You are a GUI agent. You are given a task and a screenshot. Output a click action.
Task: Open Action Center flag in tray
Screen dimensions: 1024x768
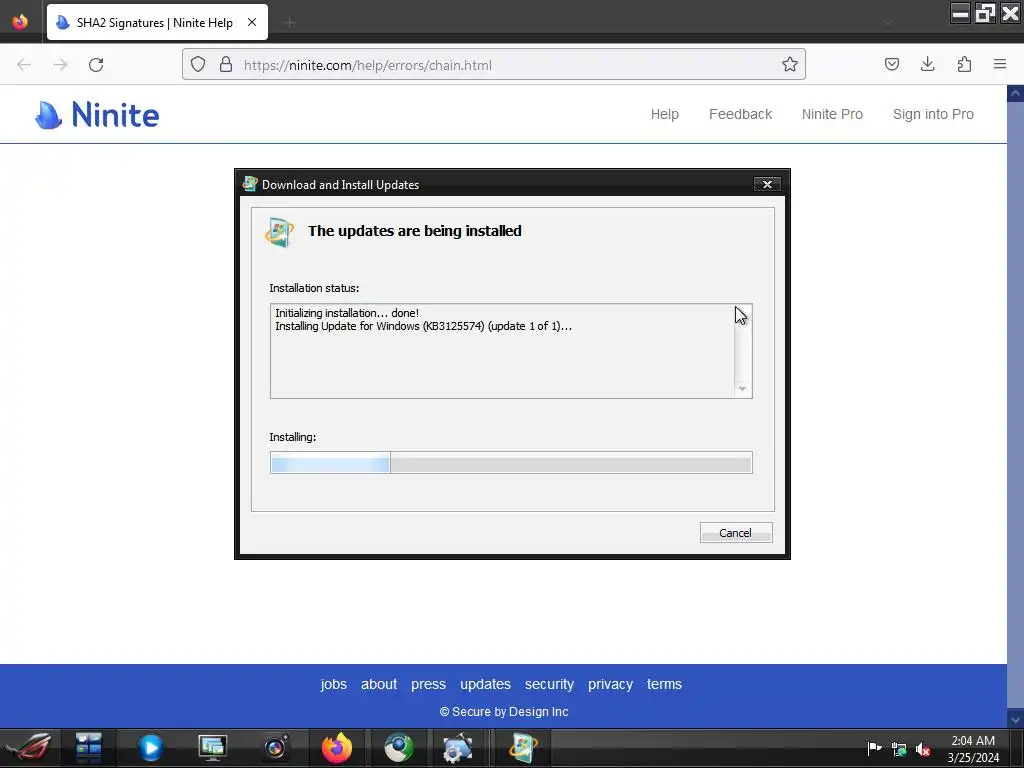[x=874, y=748]
